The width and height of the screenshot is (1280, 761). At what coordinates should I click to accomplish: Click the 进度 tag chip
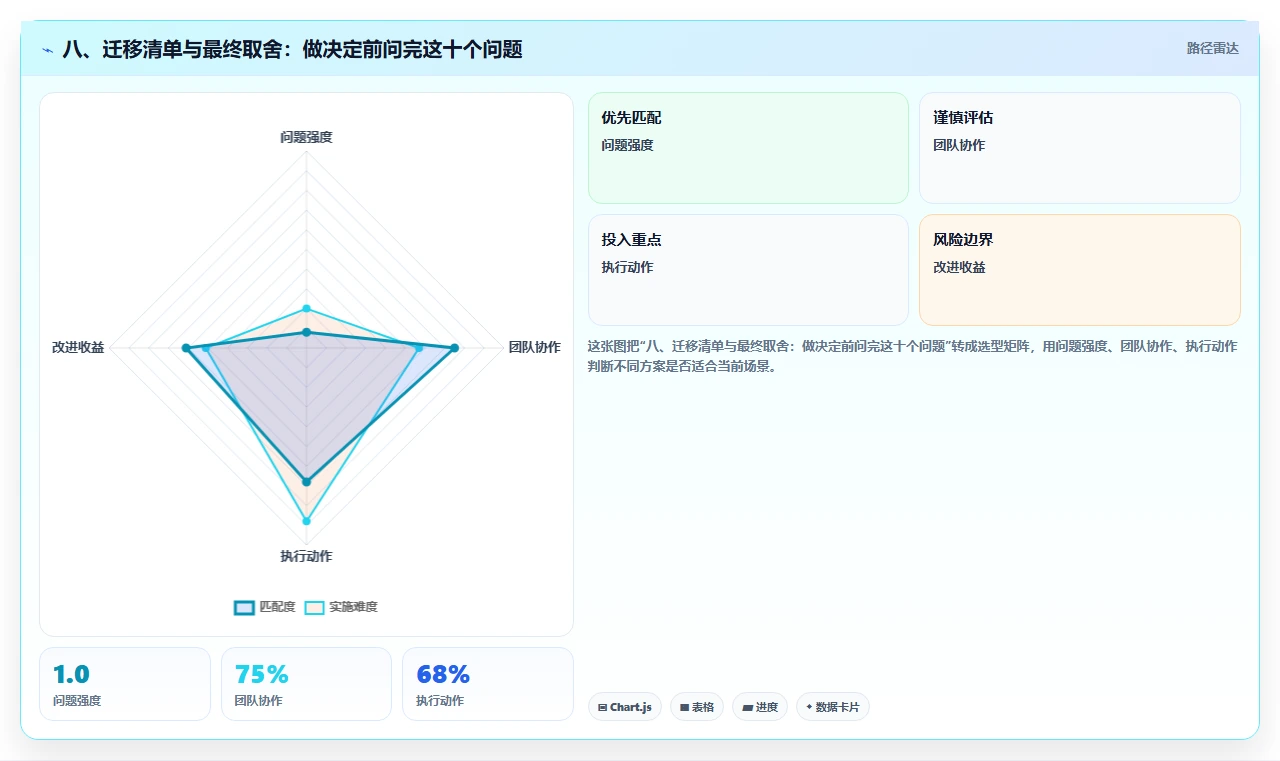[760, 707]
